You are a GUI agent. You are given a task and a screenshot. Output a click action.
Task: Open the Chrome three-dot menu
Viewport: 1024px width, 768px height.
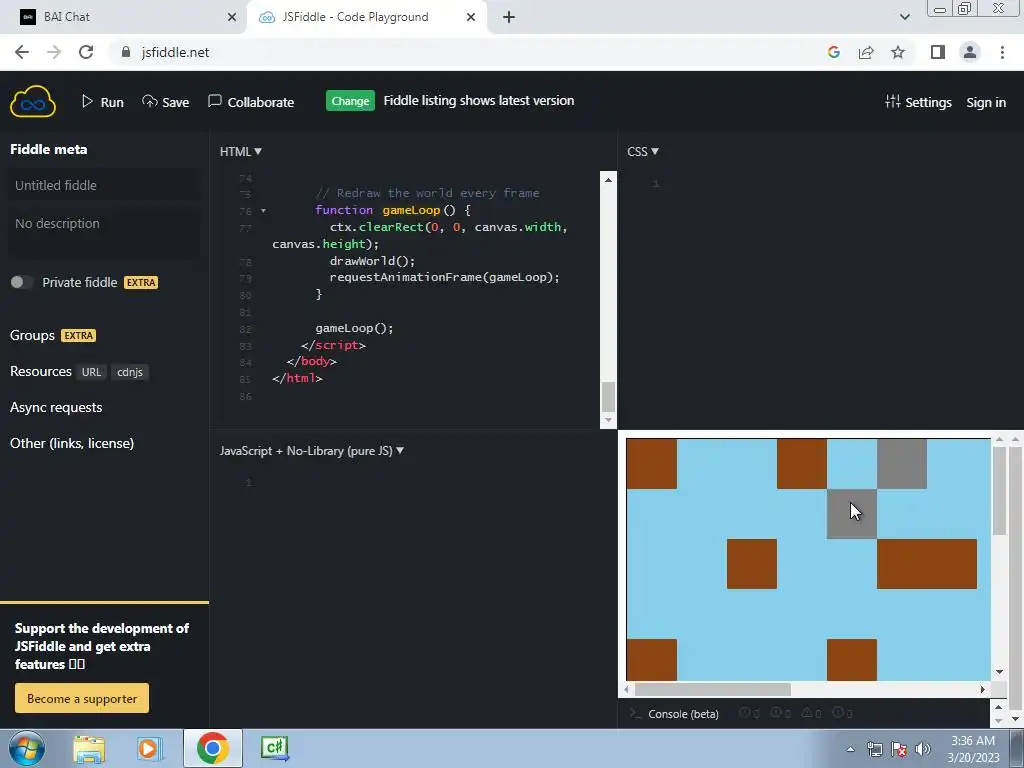[1002, 52]
